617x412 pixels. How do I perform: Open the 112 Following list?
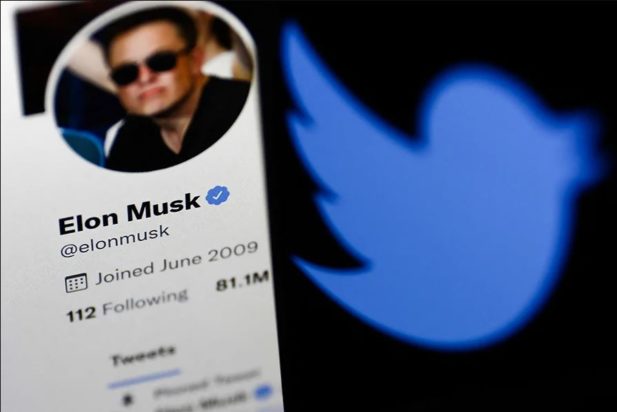pyautogui.click(x=127, y=306)
